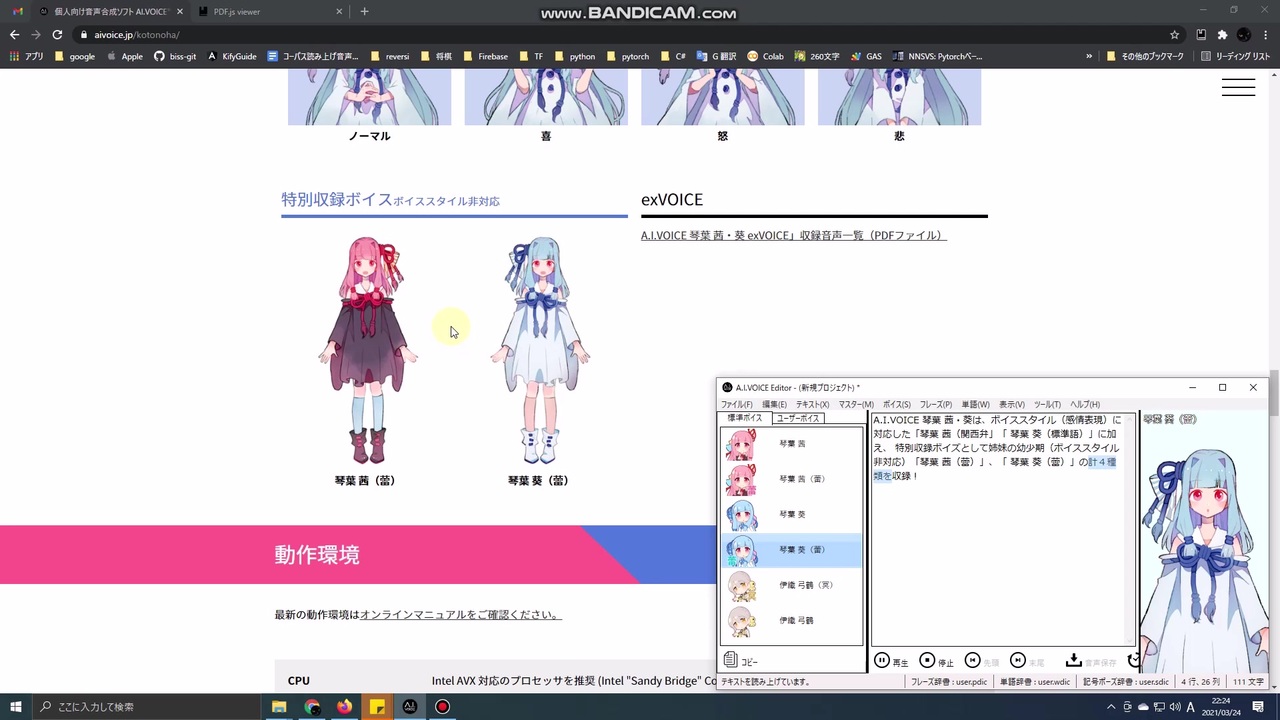Open the exVOICE PDF list link
This screenshot has width=1280, height=720.
pos(793,236)
